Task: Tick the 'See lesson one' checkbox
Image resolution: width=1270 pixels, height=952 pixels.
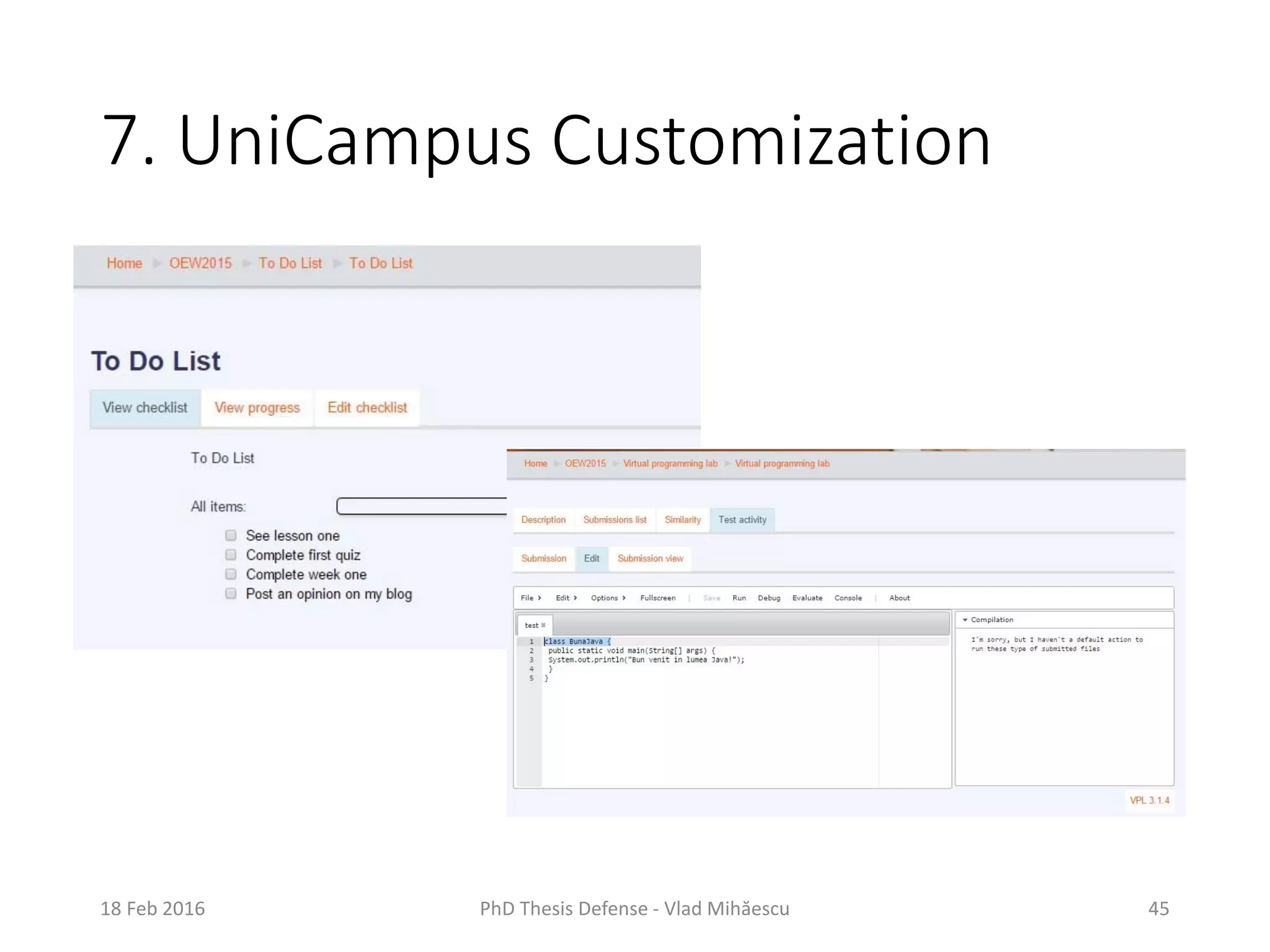Action: tap(231, 535)
